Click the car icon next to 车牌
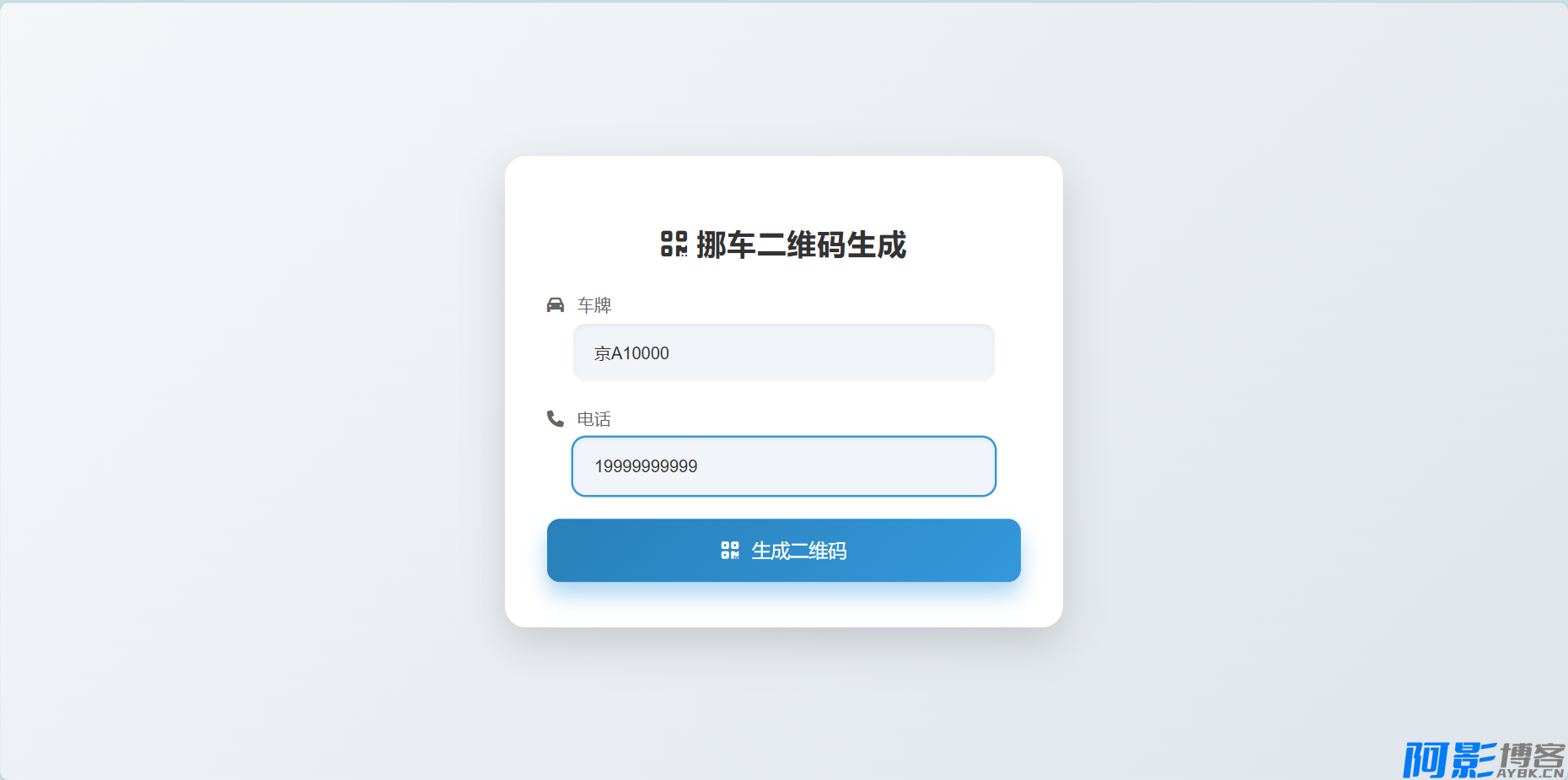 555,304
